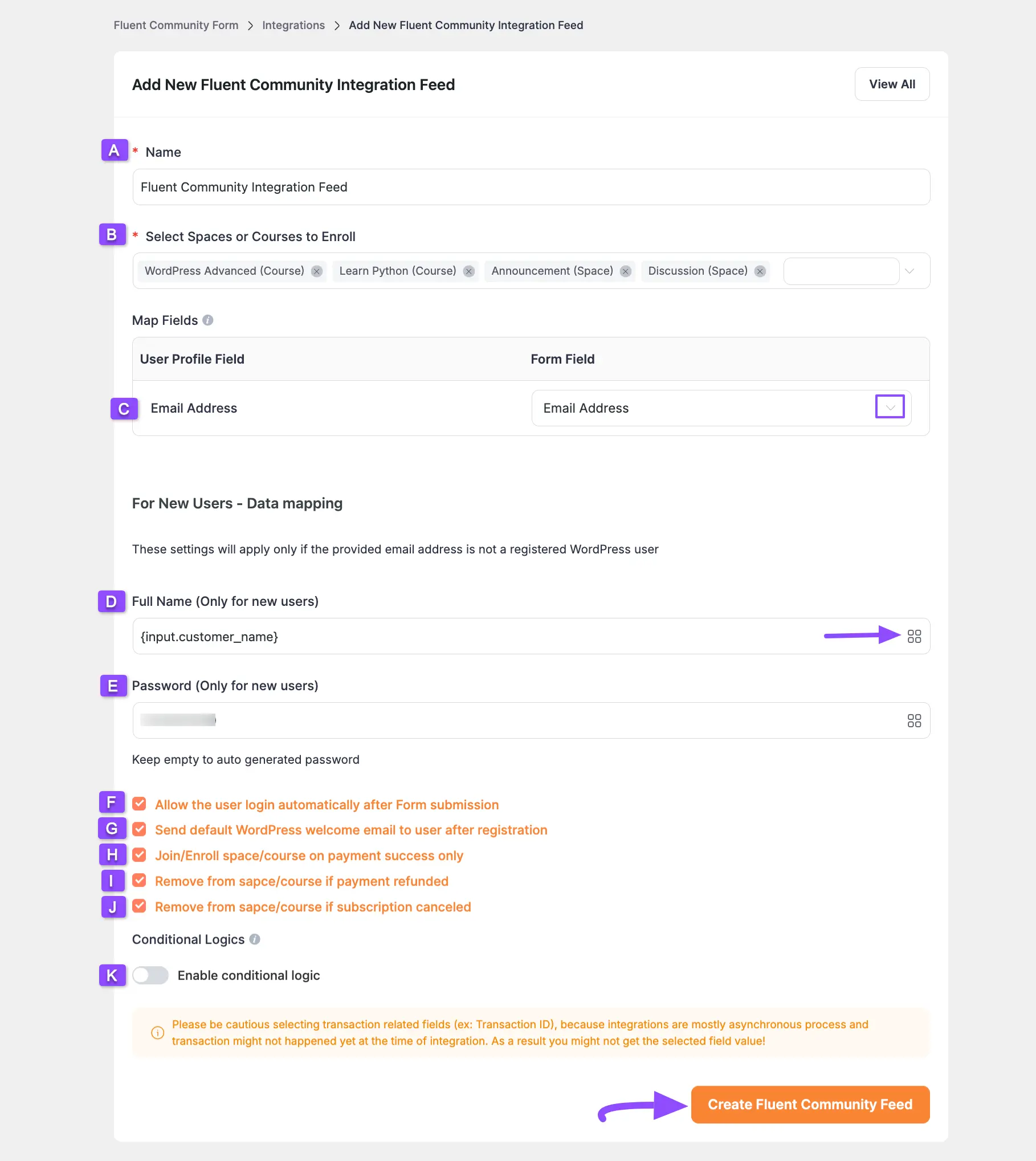This screenshot has width=1036, height=1161.
Task: Click the Conditional Logics info icon
Action: 255,939
